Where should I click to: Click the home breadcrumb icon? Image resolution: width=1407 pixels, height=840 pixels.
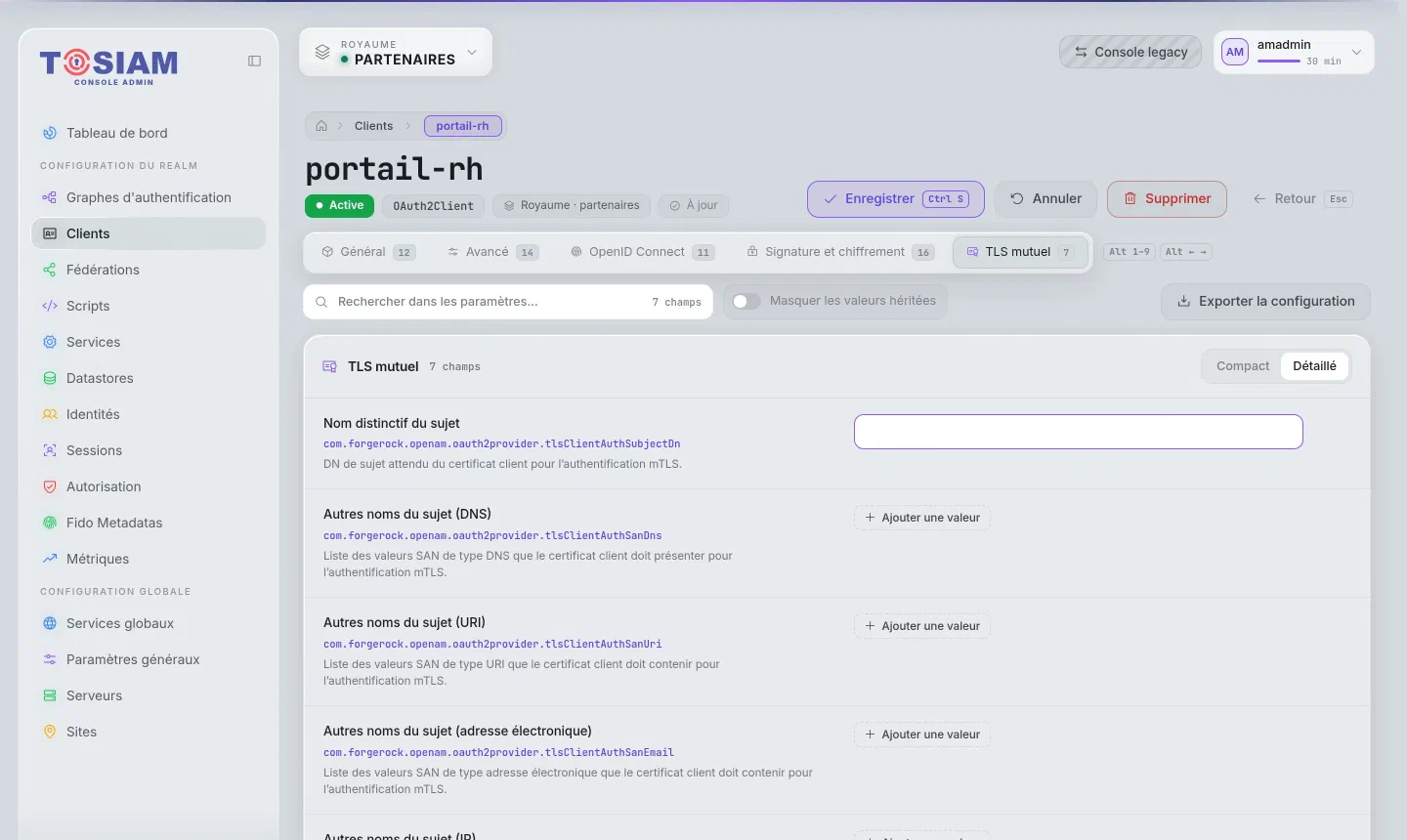click(x=321, y=126)
